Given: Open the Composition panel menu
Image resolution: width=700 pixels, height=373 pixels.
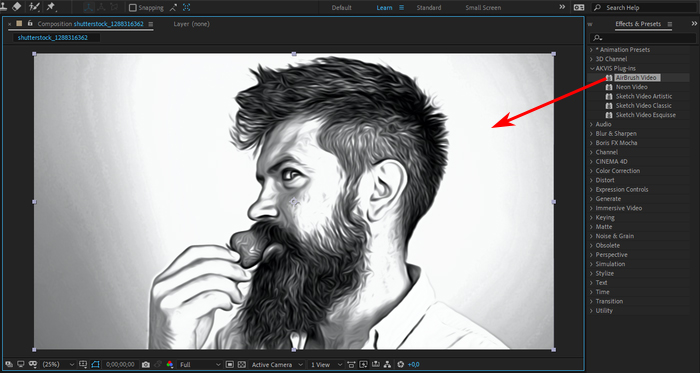Looking at the screenshot, I should tap(150, 24).
